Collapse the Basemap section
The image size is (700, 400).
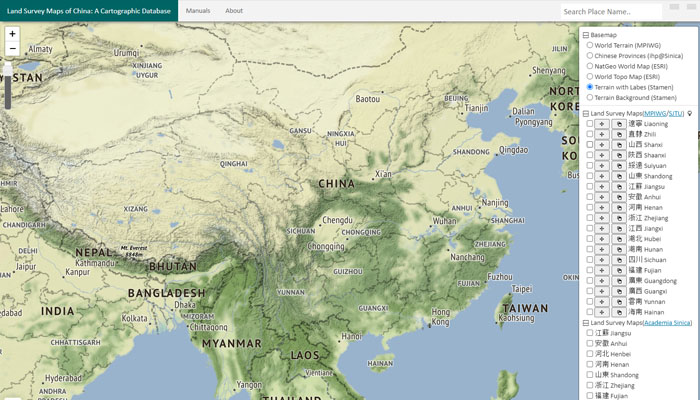click(586, 35)
